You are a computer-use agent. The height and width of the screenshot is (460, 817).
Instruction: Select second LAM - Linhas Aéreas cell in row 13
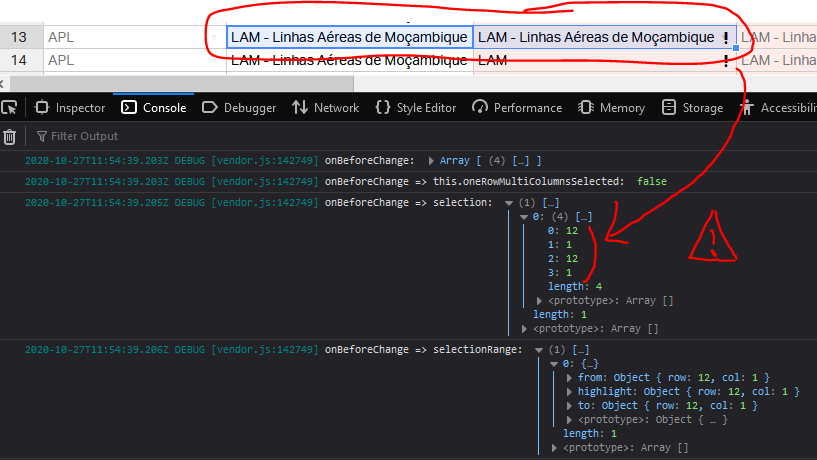pos(604,38)
